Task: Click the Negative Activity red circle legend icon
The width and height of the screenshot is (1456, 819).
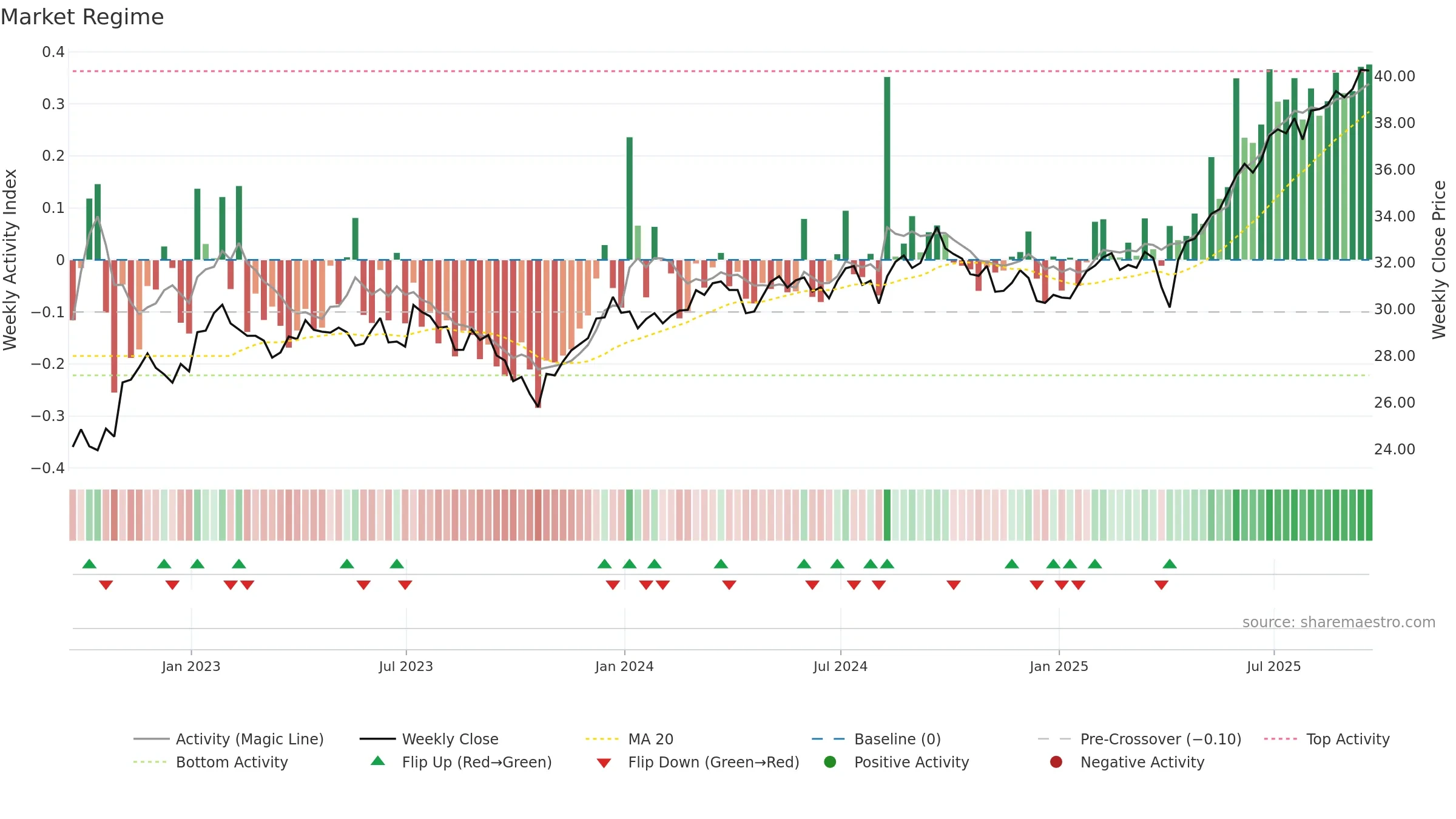Action: tap(1056, 761)
